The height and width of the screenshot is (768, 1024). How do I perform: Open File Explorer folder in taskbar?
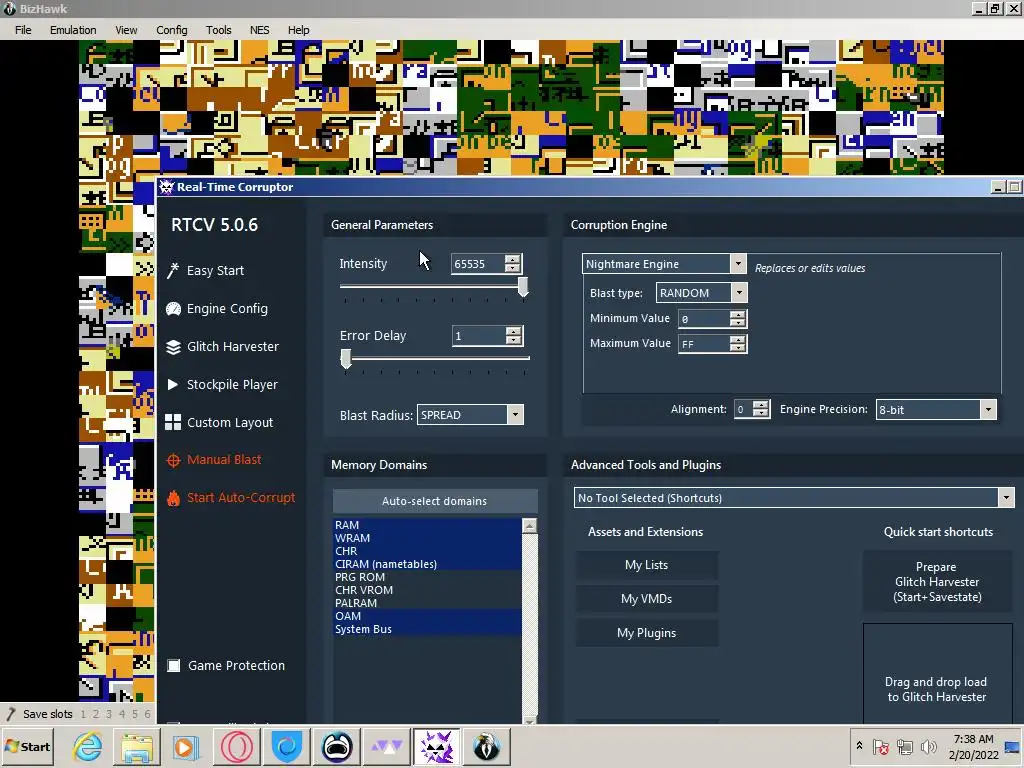coord(136,746)
